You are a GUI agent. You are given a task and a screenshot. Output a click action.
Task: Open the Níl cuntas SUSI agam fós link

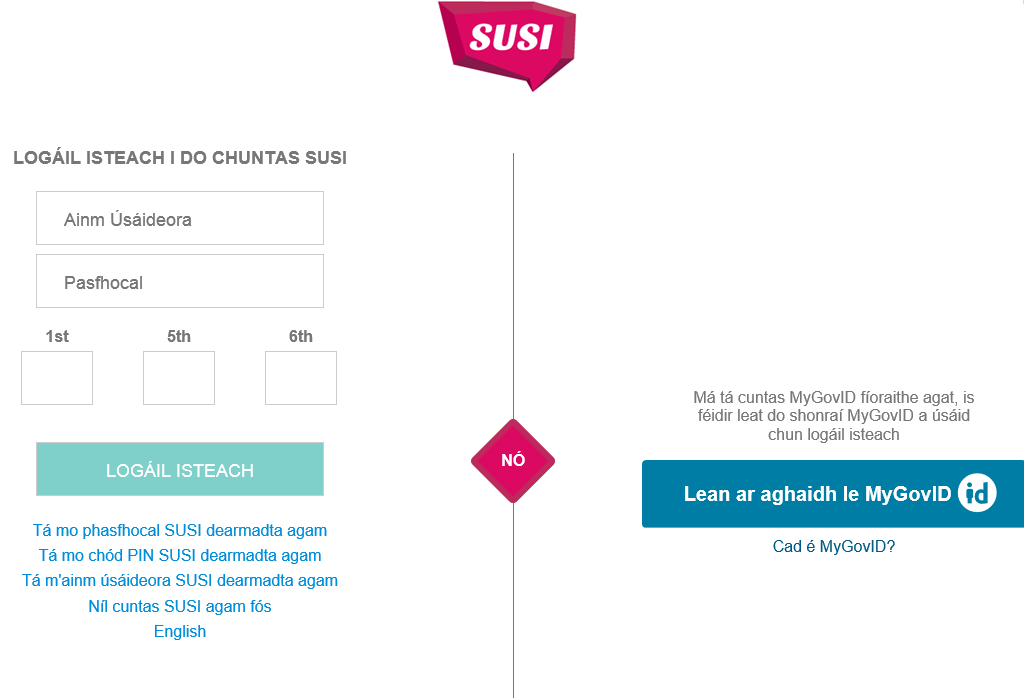(x=180, y=606)
